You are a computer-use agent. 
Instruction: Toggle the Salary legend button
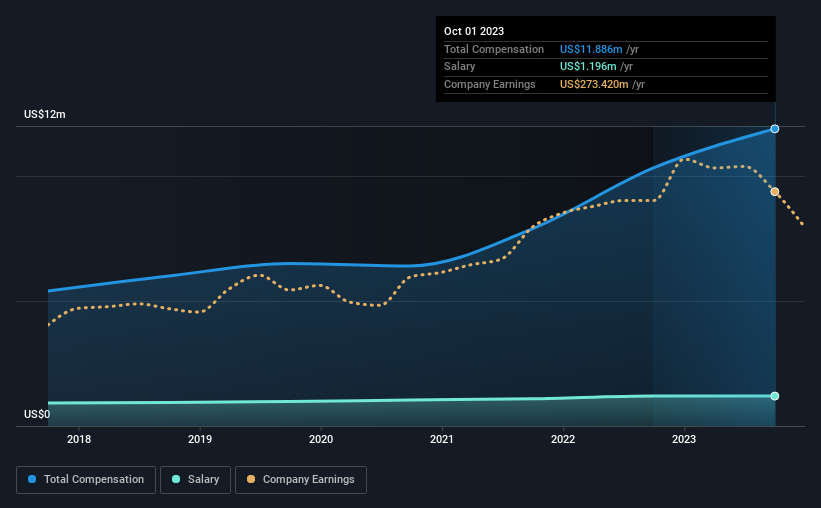[195, 480]
